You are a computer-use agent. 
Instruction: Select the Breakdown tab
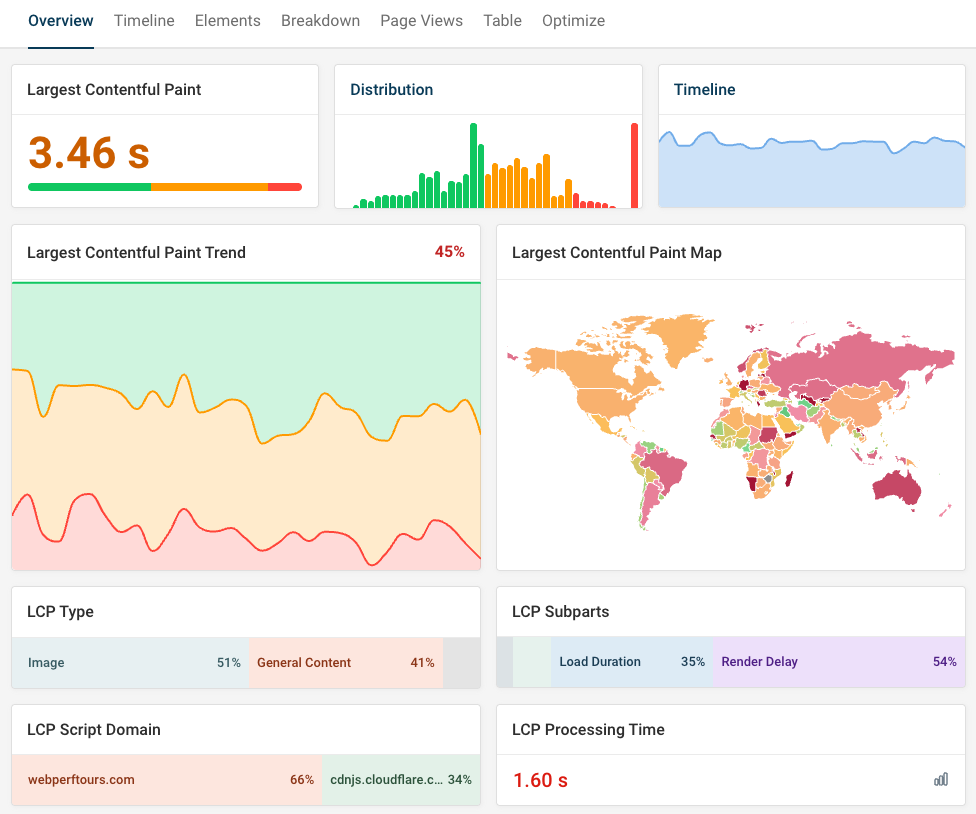320,20
